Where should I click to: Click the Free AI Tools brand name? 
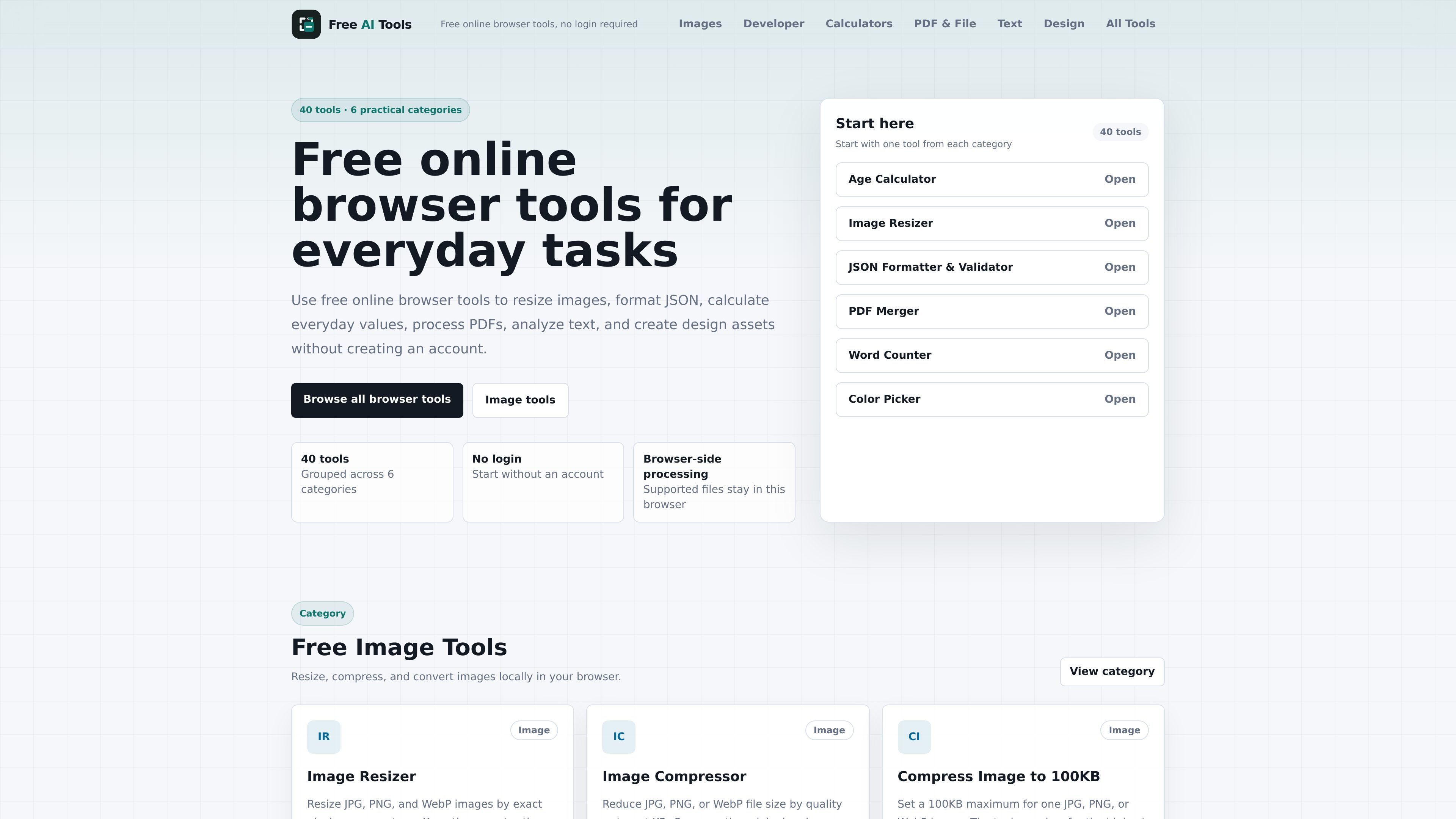(370, 24)
